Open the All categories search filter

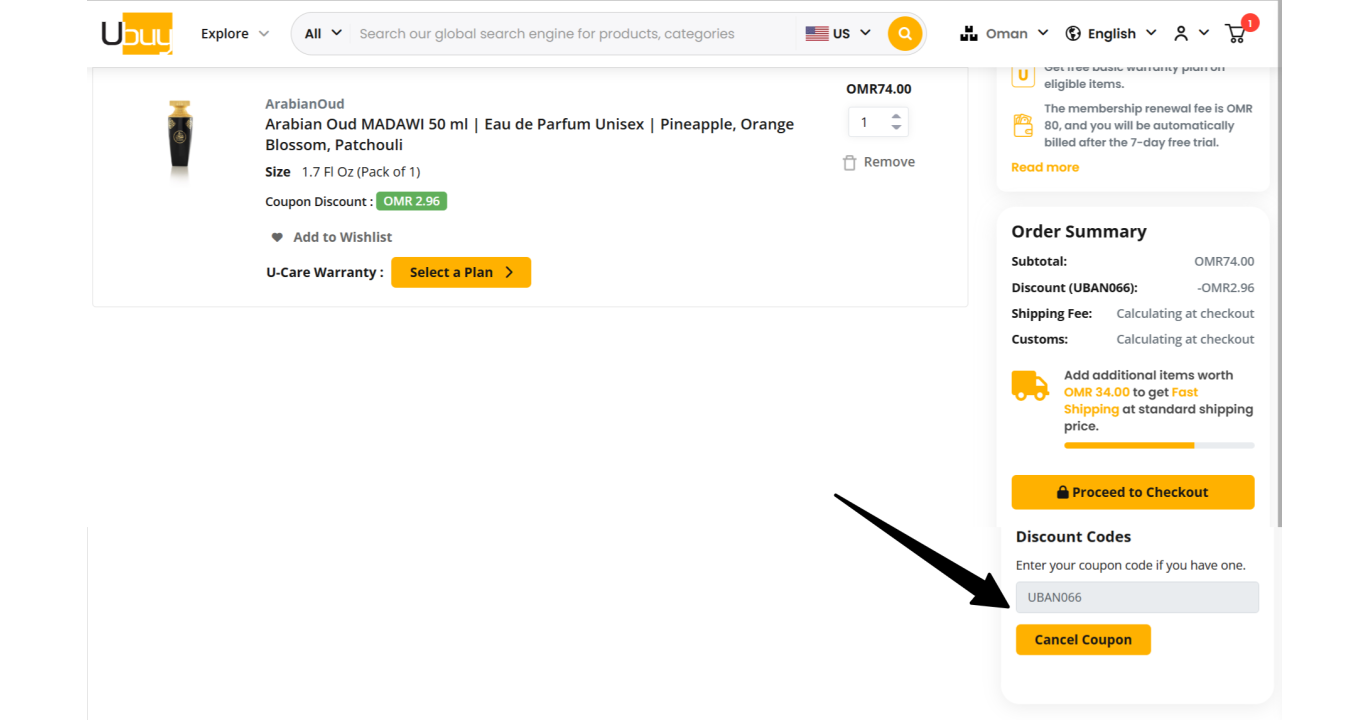point(323,33)
